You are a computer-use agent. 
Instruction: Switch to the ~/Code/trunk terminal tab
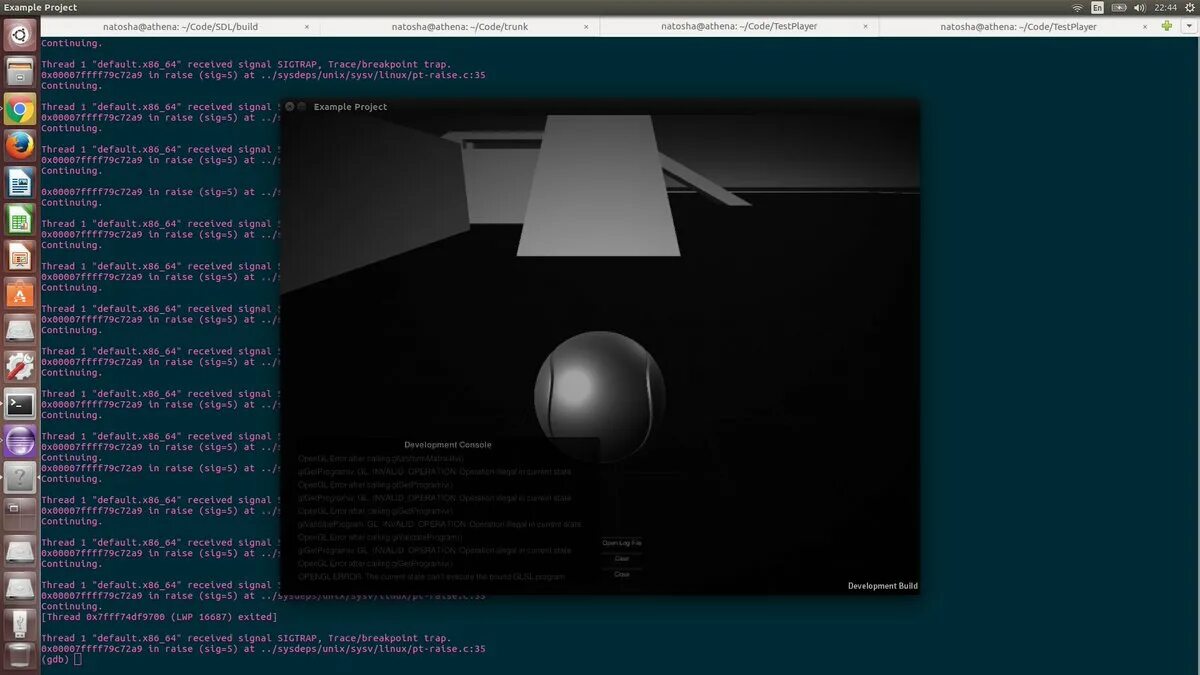[460, 26]
